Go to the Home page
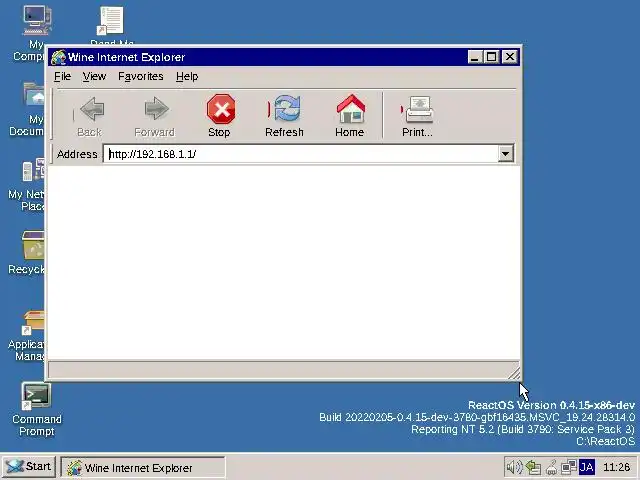The width and height of the screenshot is (640, 480). pyautogui.click(x=350, y=116)
